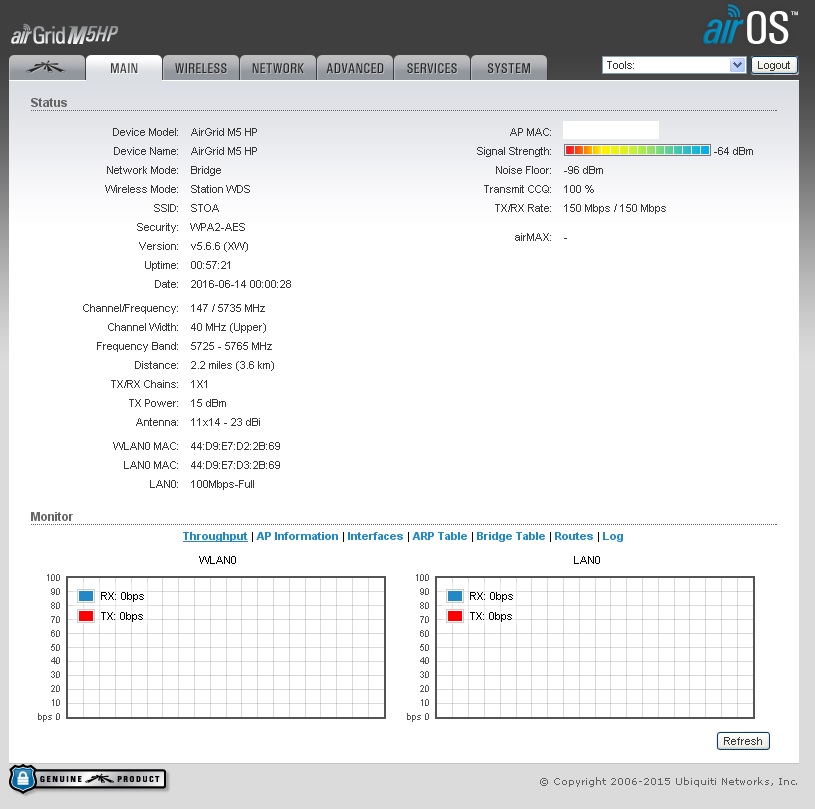Open the Routes link
Screen dimensions: 815x809
click(x=573, y=536)
